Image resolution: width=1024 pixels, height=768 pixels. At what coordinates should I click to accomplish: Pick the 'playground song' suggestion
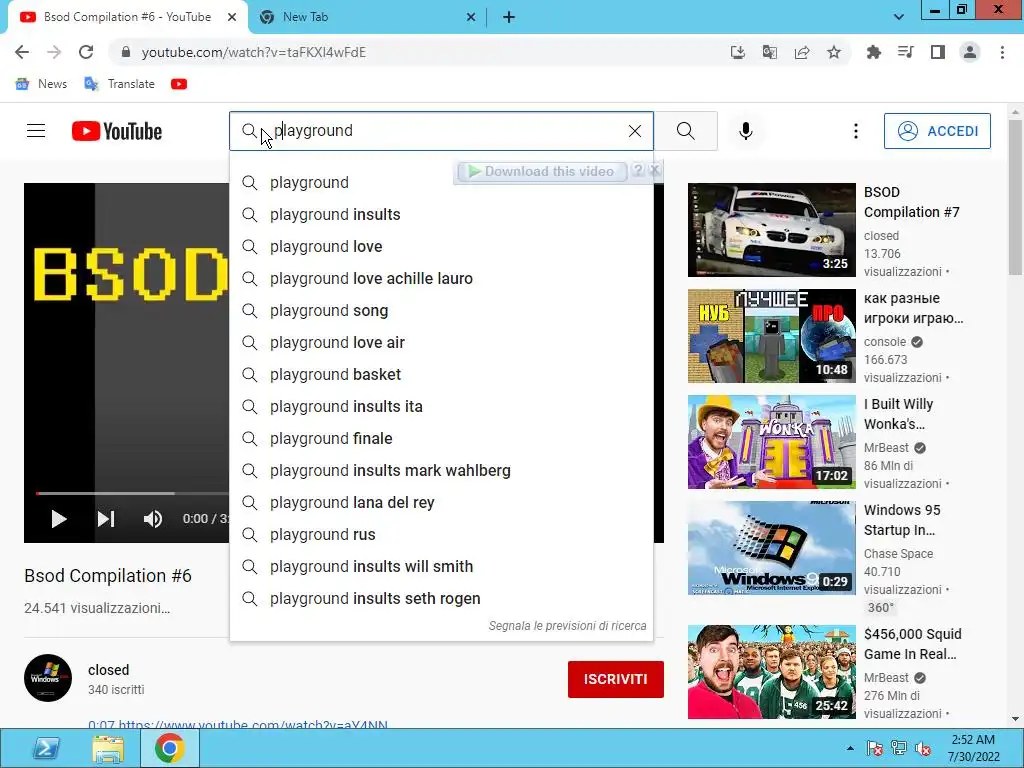click(441, 310)
